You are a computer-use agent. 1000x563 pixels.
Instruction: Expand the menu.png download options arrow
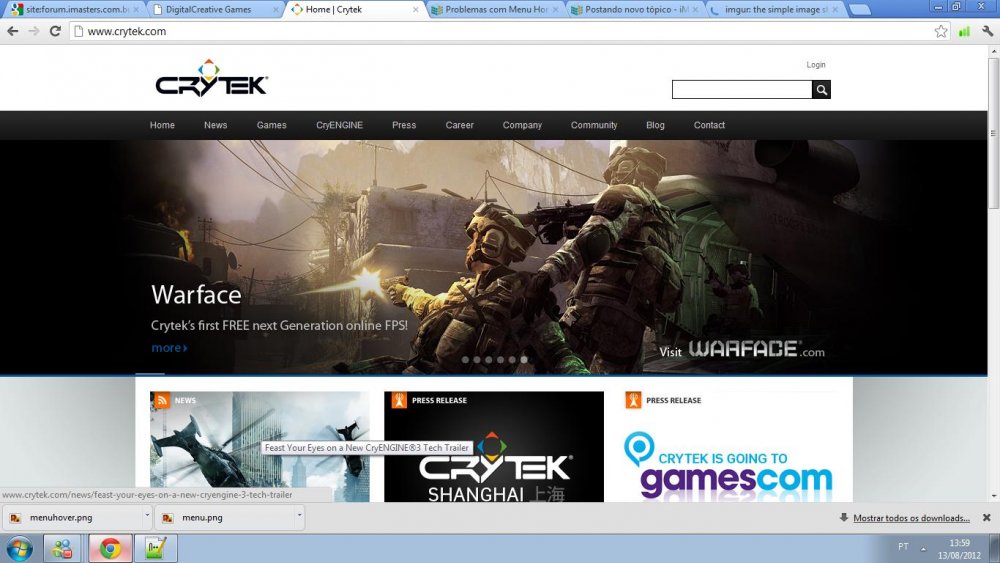(x=299, y=518)
